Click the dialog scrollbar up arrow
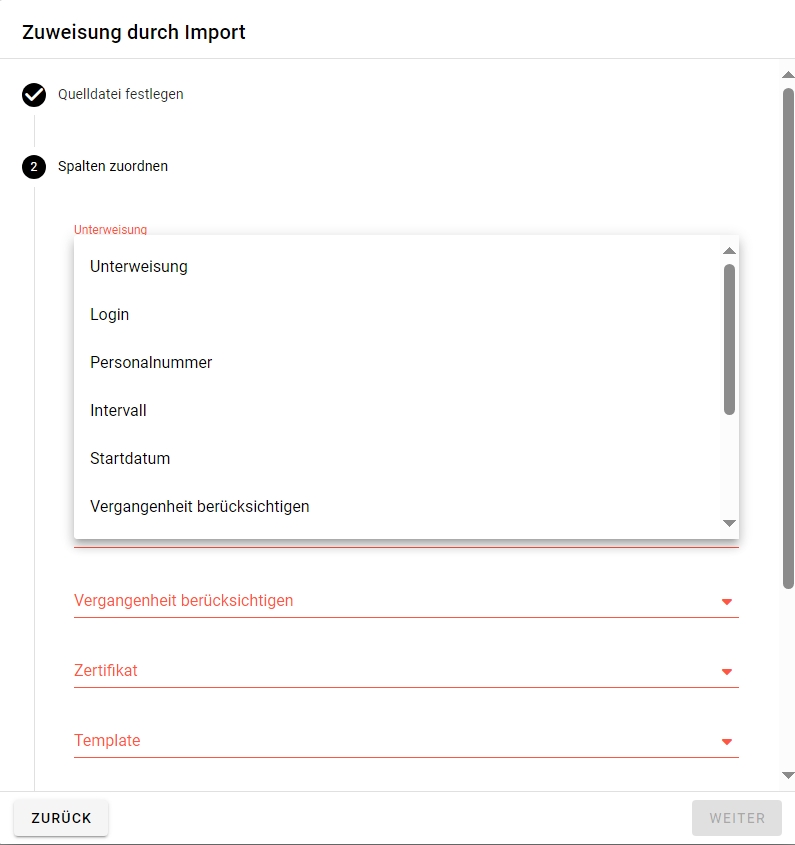 pos(788,75)
